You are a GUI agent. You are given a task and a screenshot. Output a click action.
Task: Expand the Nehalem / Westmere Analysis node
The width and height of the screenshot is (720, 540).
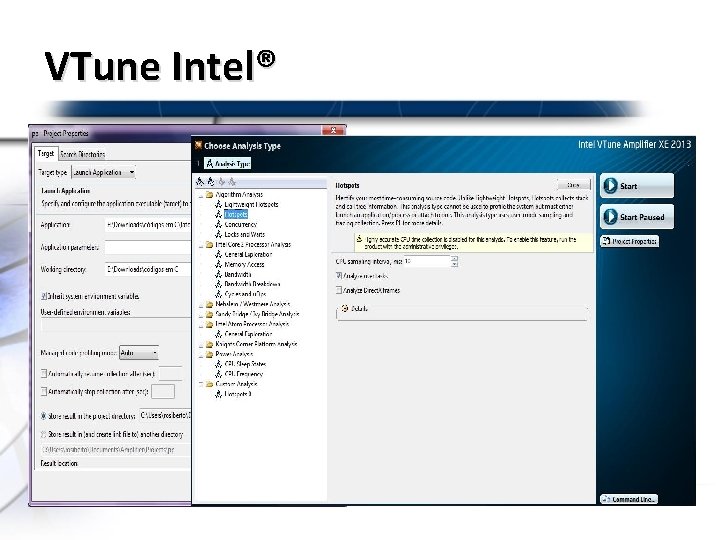click(x=201, y=304)
